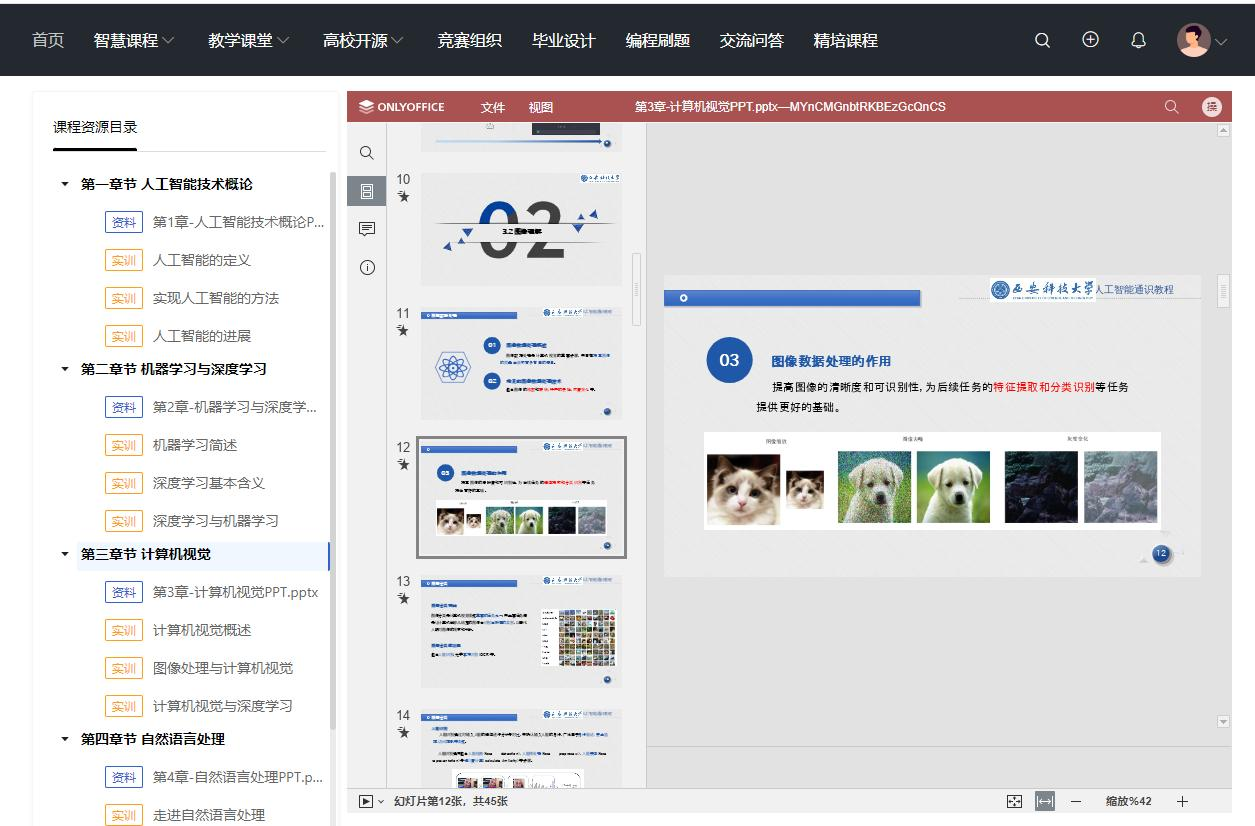1255x826 pixels.
Task: Start slideshow with the play button
Action: 366,801
